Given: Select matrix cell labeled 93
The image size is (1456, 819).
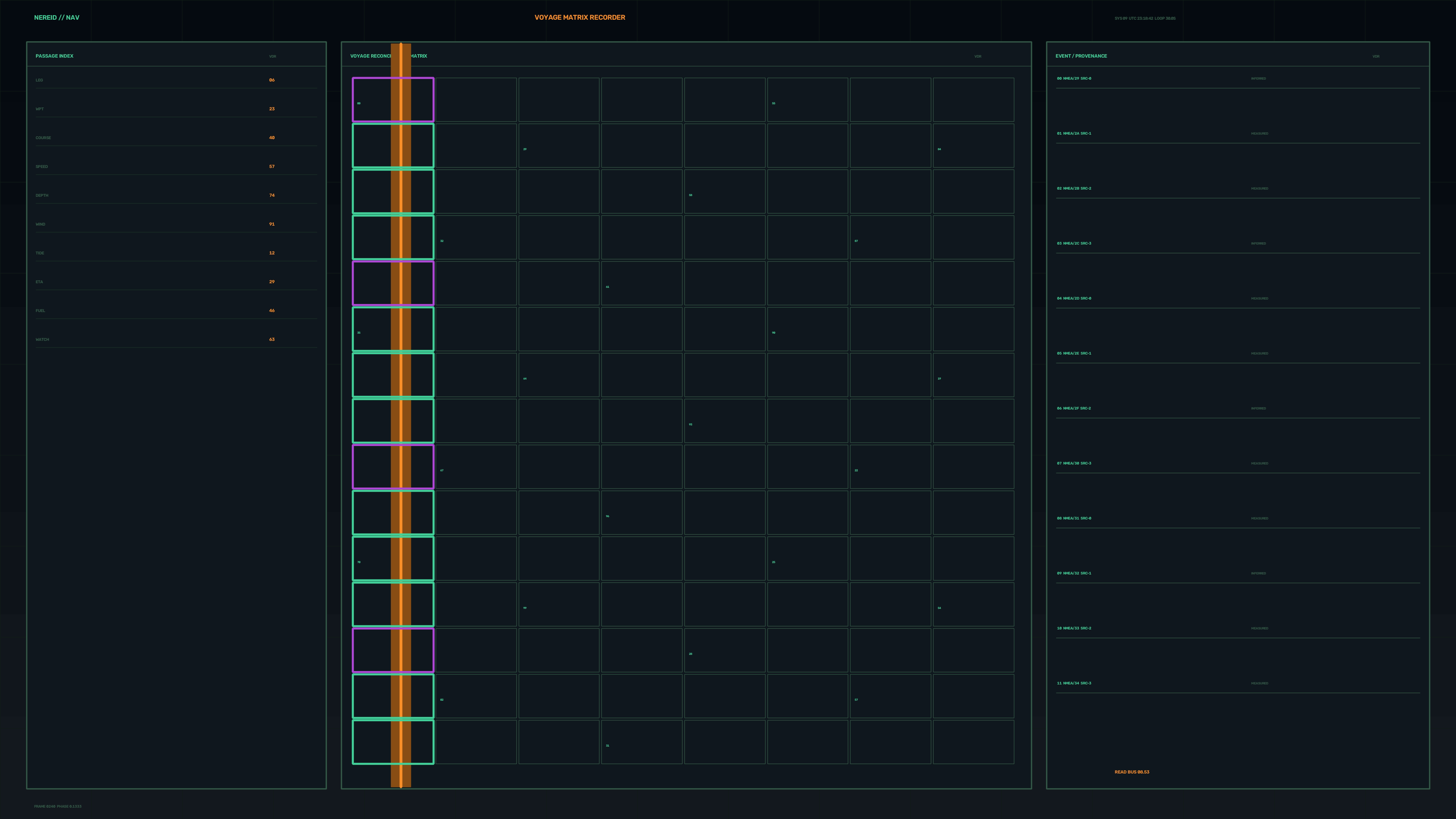Looking at the screenshot, I should coord(725,420).
